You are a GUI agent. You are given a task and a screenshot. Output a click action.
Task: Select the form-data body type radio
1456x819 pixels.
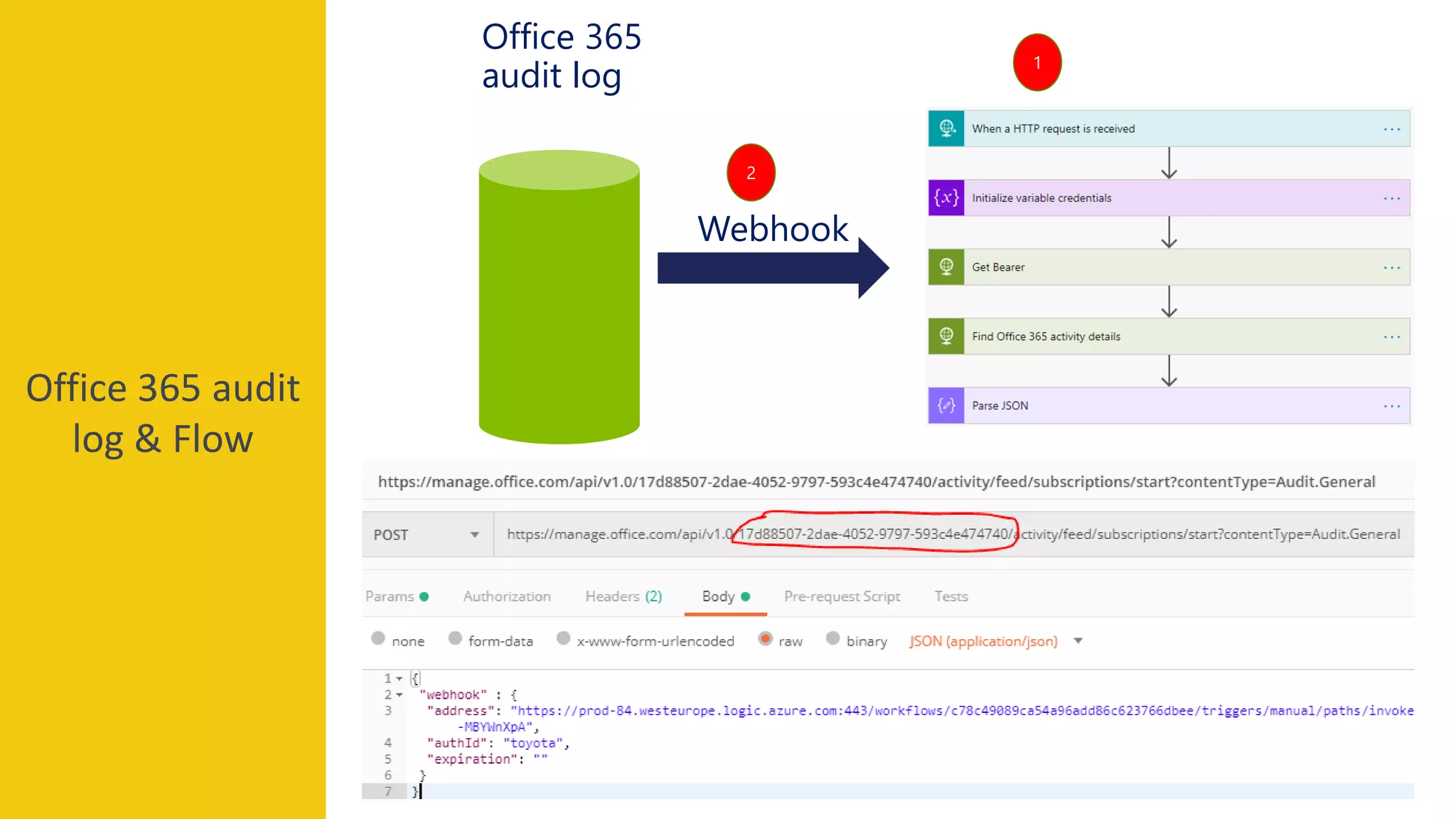click(455, 638)
